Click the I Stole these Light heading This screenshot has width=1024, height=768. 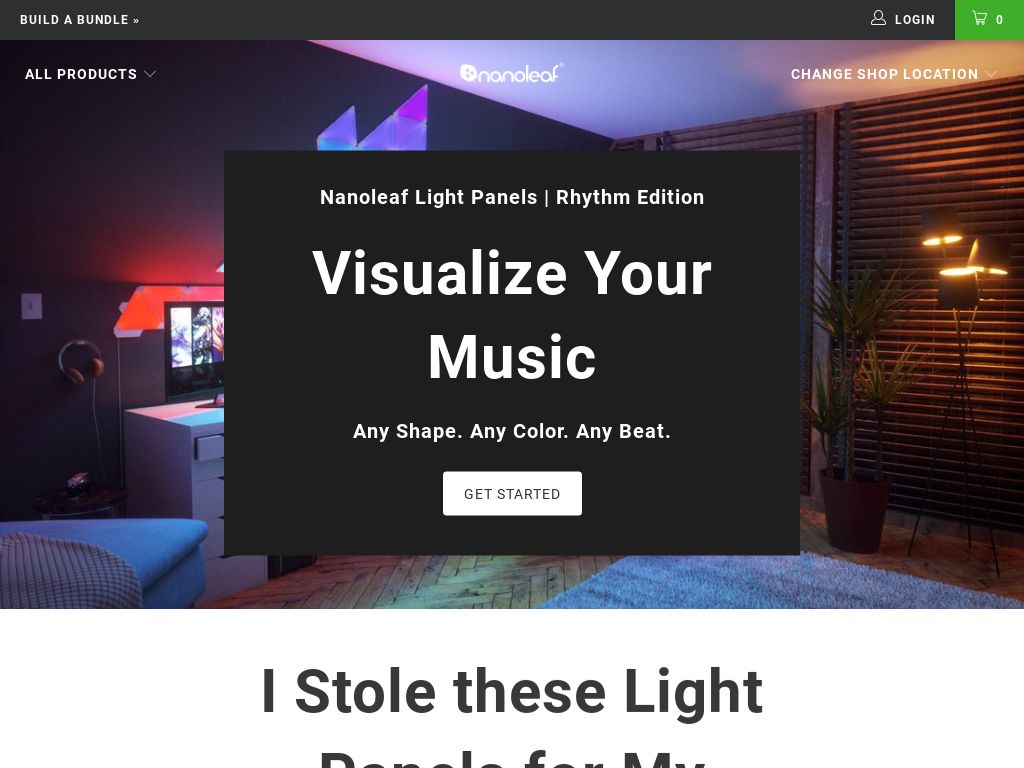tap(512, 691)
